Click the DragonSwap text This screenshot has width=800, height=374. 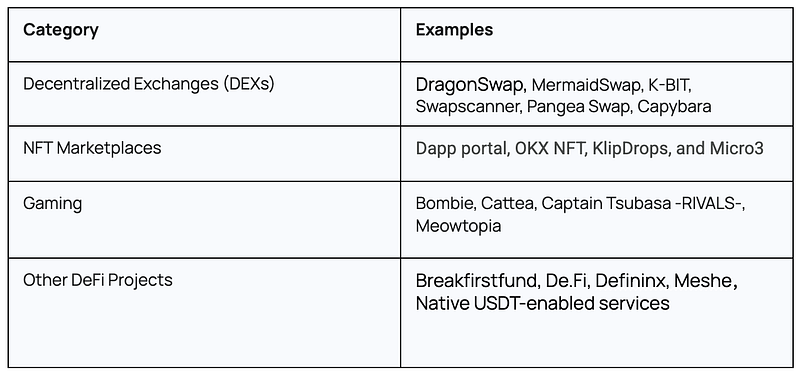point(471,85)
